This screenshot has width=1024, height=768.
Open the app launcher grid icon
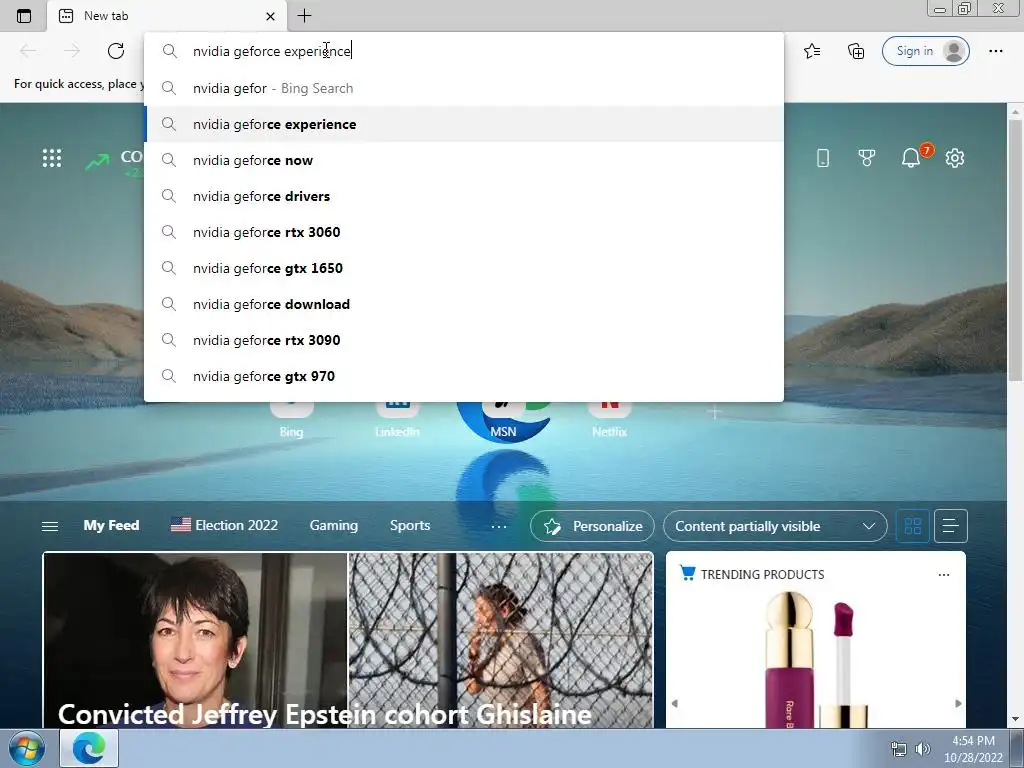pos(52,158)
